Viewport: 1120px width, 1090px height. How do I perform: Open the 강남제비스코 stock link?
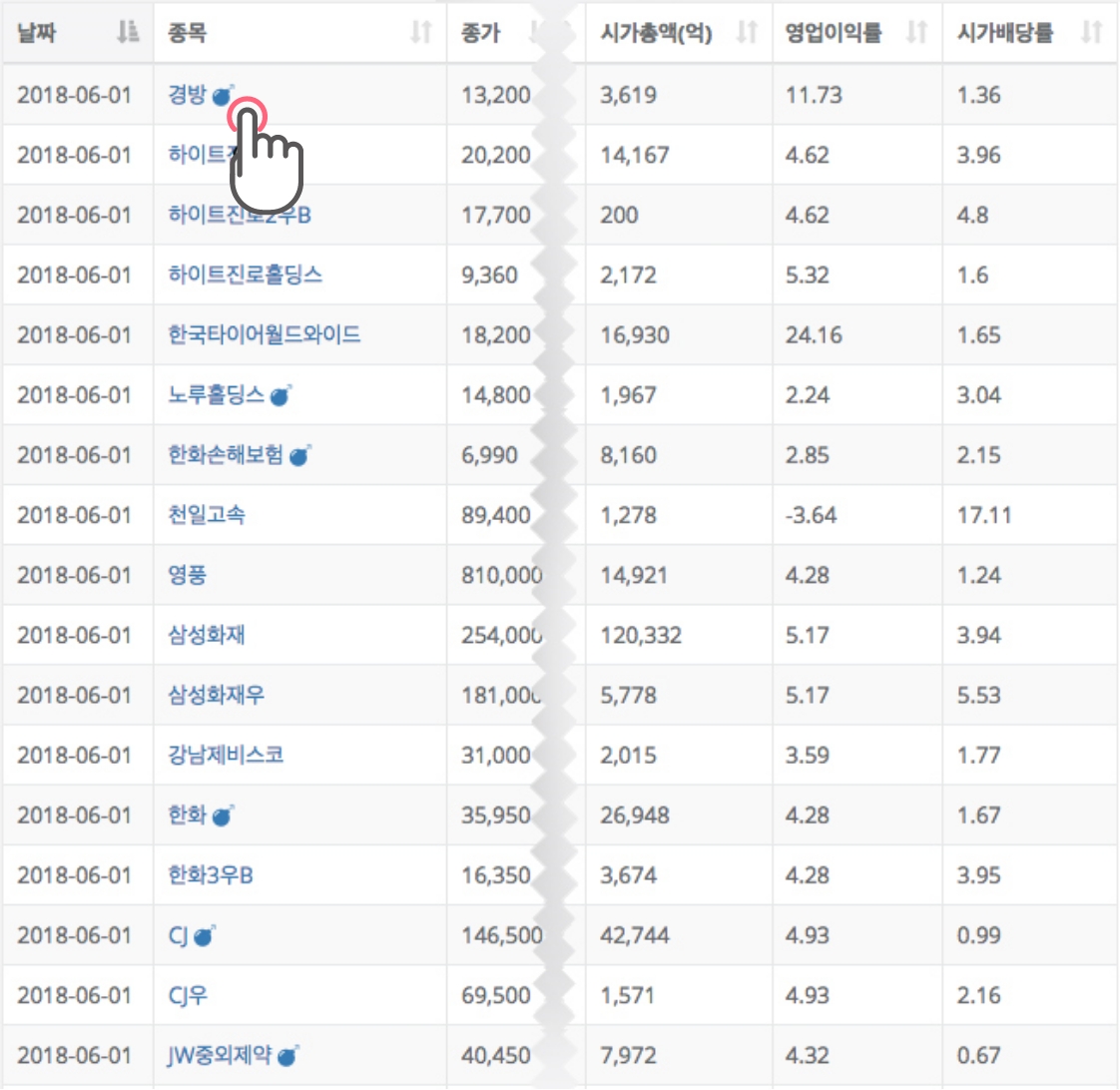click(226, 755)
